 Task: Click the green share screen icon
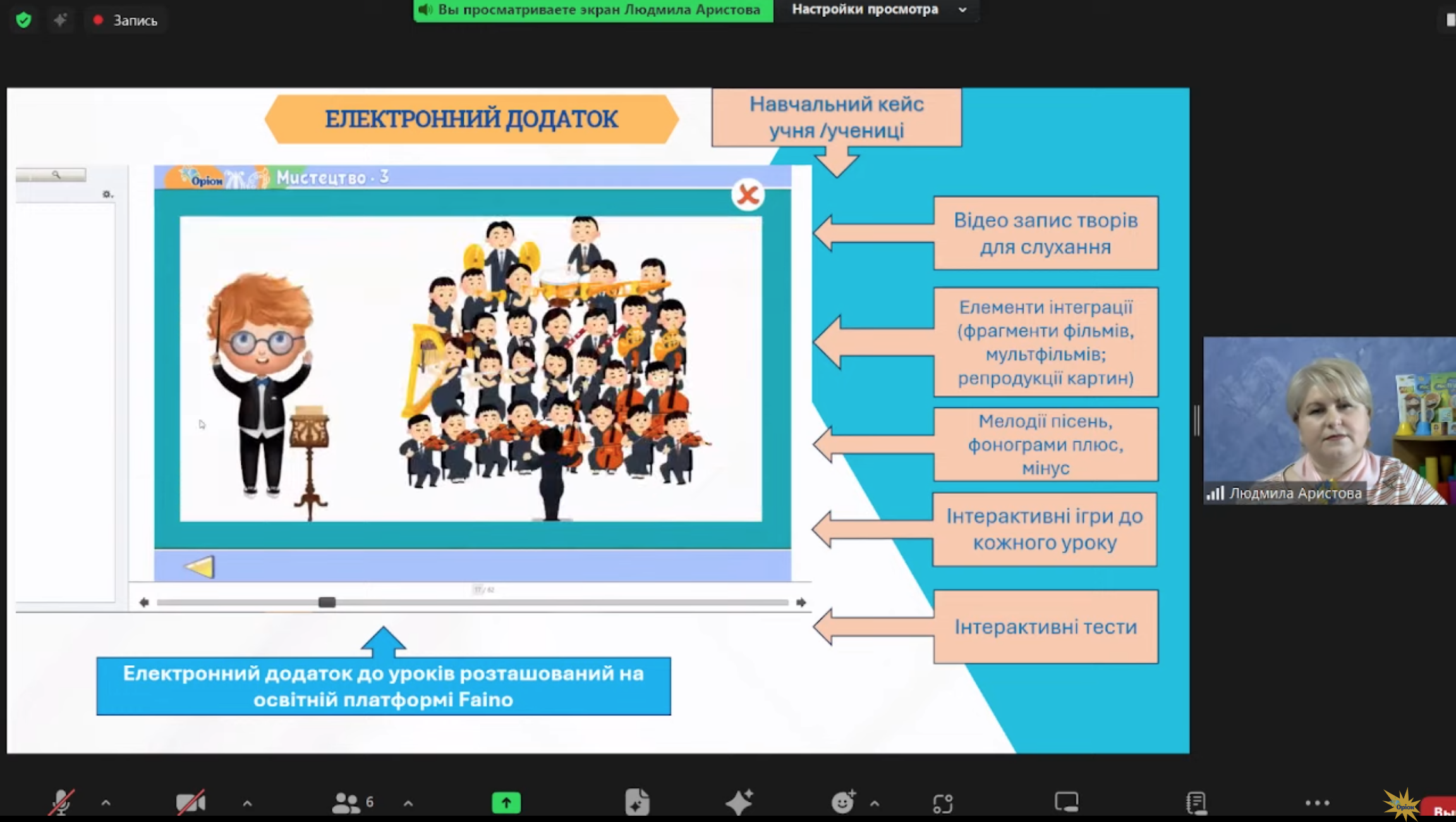click(x=506, y=803)
